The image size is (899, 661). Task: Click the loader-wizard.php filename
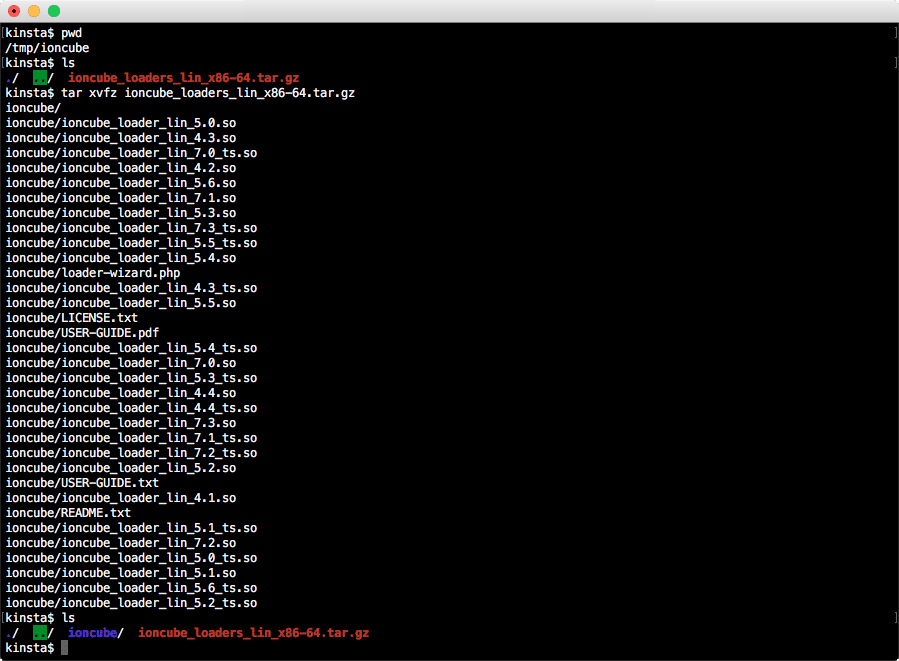tap(92, 272)
